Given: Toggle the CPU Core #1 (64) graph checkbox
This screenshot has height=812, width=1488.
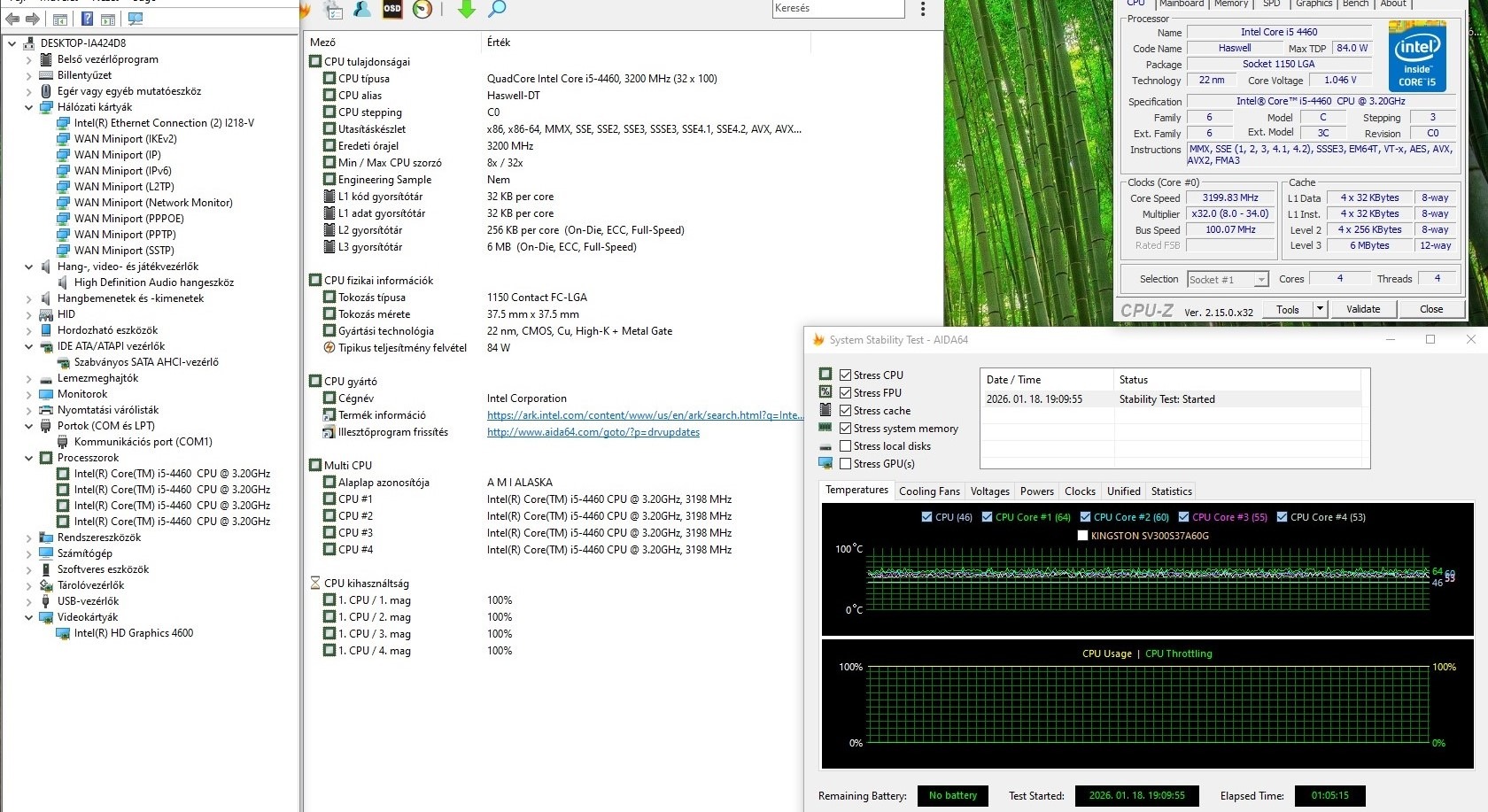Looking at the screenshot, I should pos(987,517).
